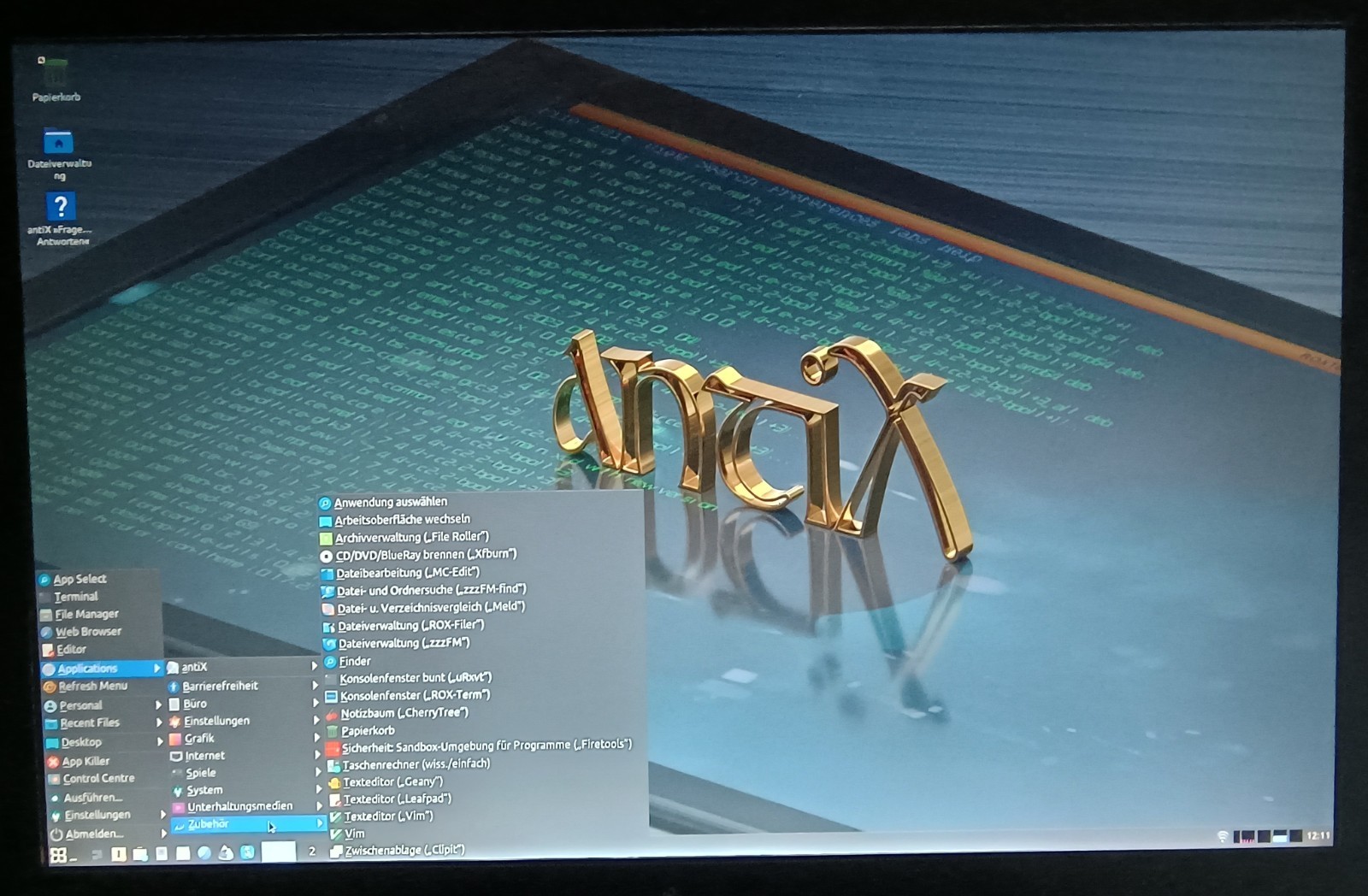The height and width of the screenshot is (896, 1368).
Task: Click the Dateiverwaltung zzzFM icon
Action: point(329,644)
